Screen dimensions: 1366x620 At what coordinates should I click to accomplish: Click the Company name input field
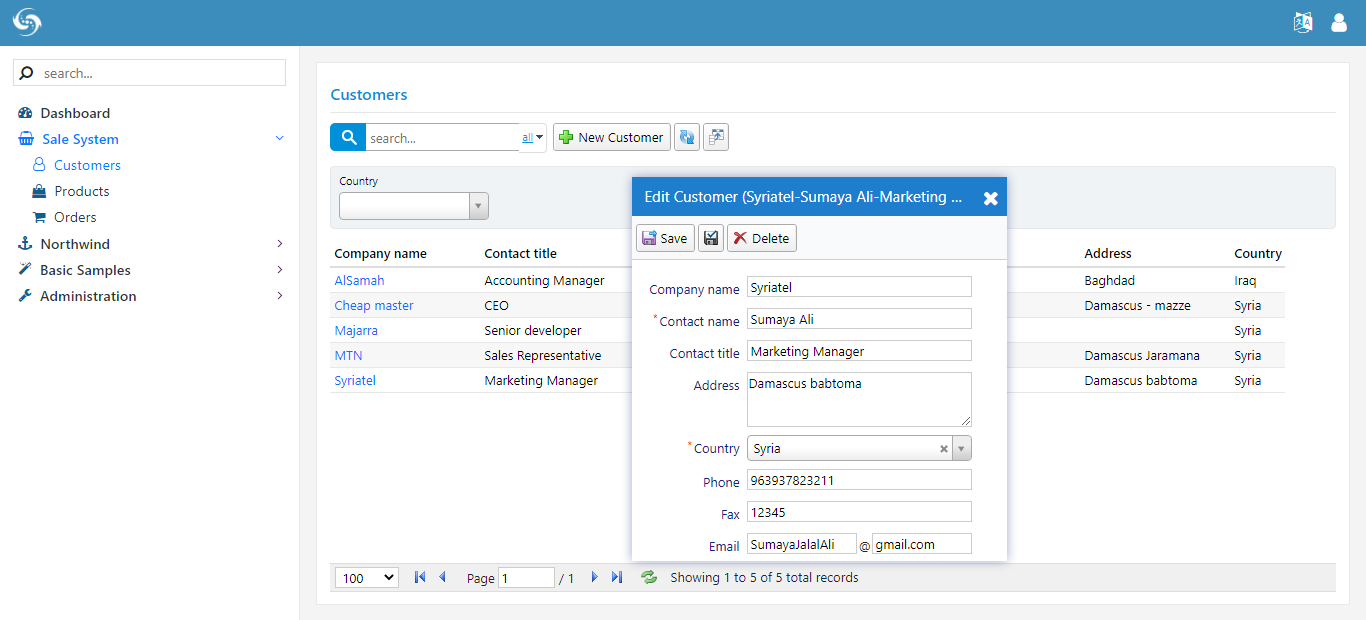coord(859,287)
